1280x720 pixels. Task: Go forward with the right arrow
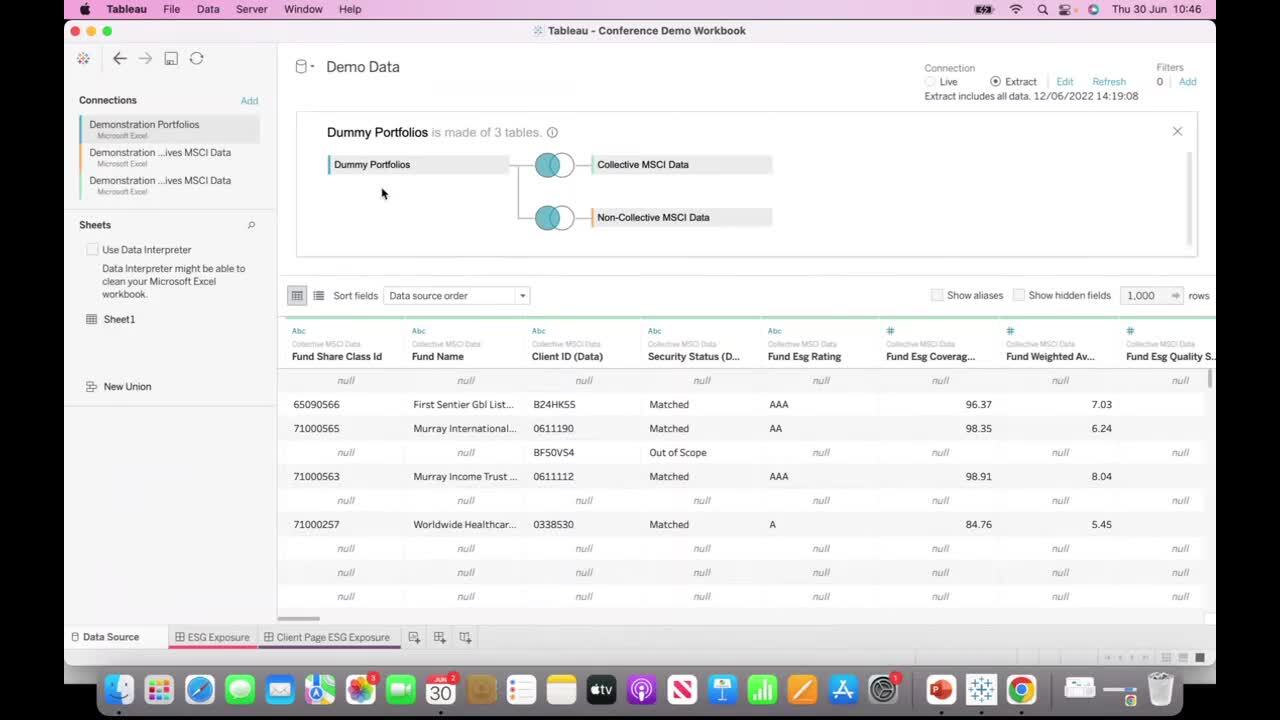tap(145, 59)
